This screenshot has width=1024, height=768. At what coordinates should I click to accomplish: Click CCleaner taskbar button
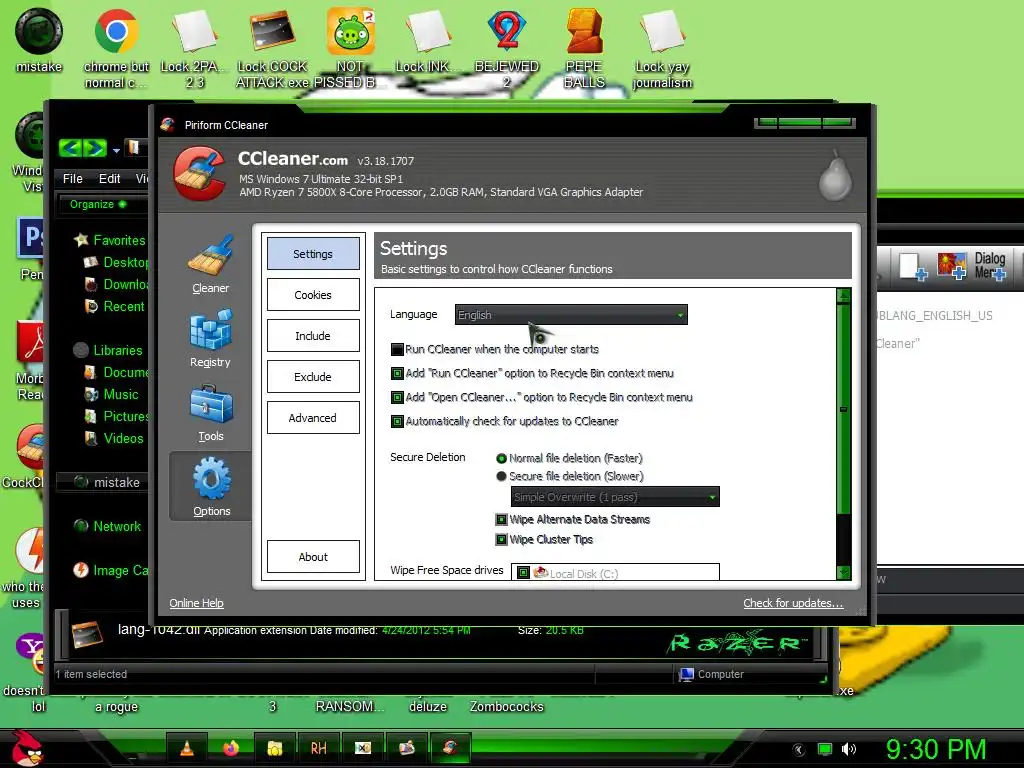450,748
